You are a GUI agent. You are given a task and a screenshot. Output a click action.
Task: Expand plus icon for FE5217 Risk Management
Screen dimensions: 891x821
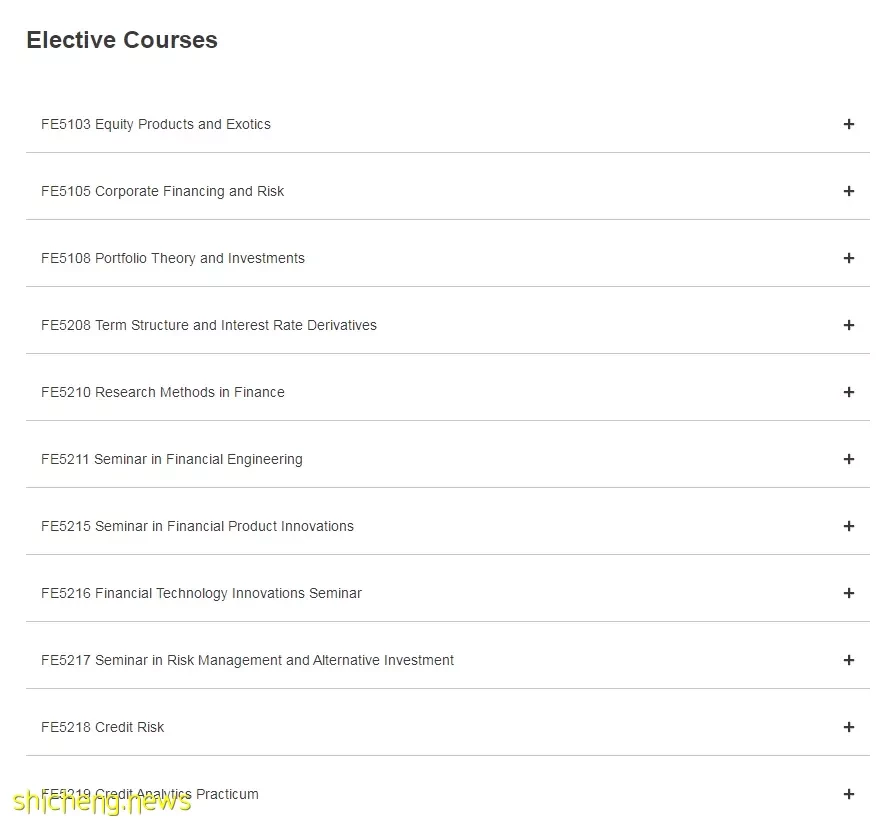[x=848, y=660]
